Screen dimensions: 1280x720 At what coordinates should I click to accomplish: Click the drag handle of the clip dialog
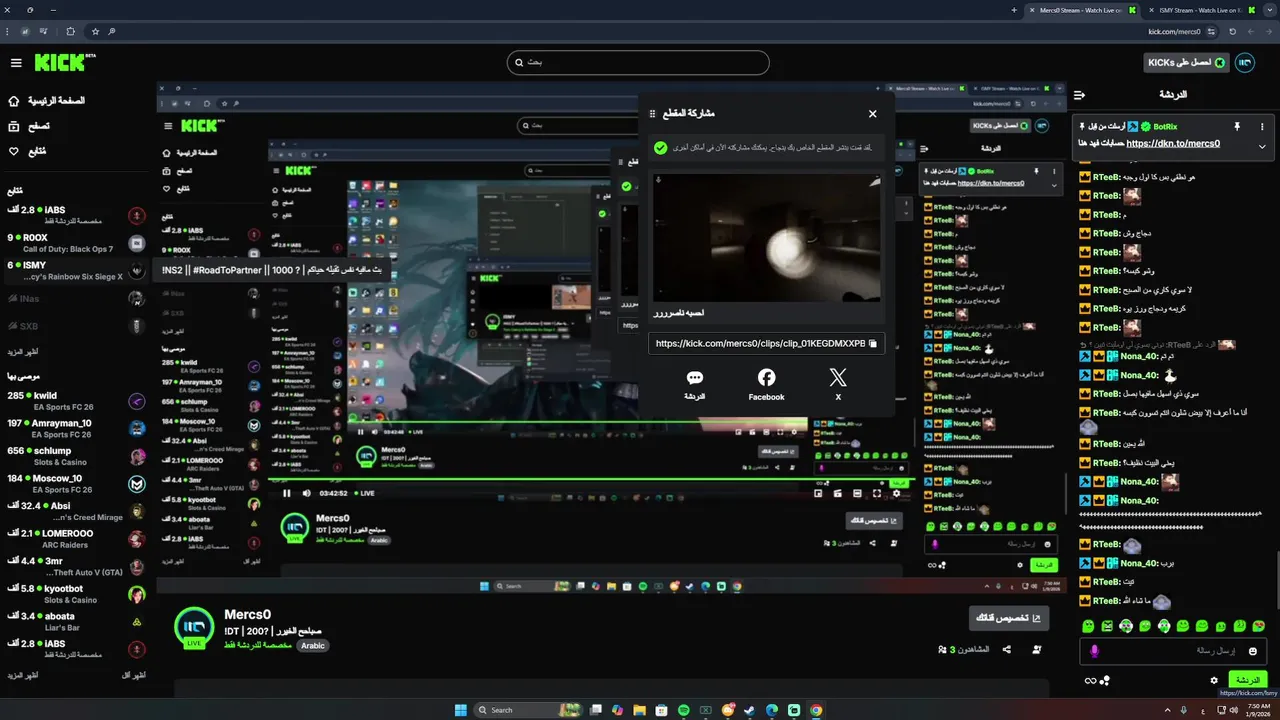point(652,114)
